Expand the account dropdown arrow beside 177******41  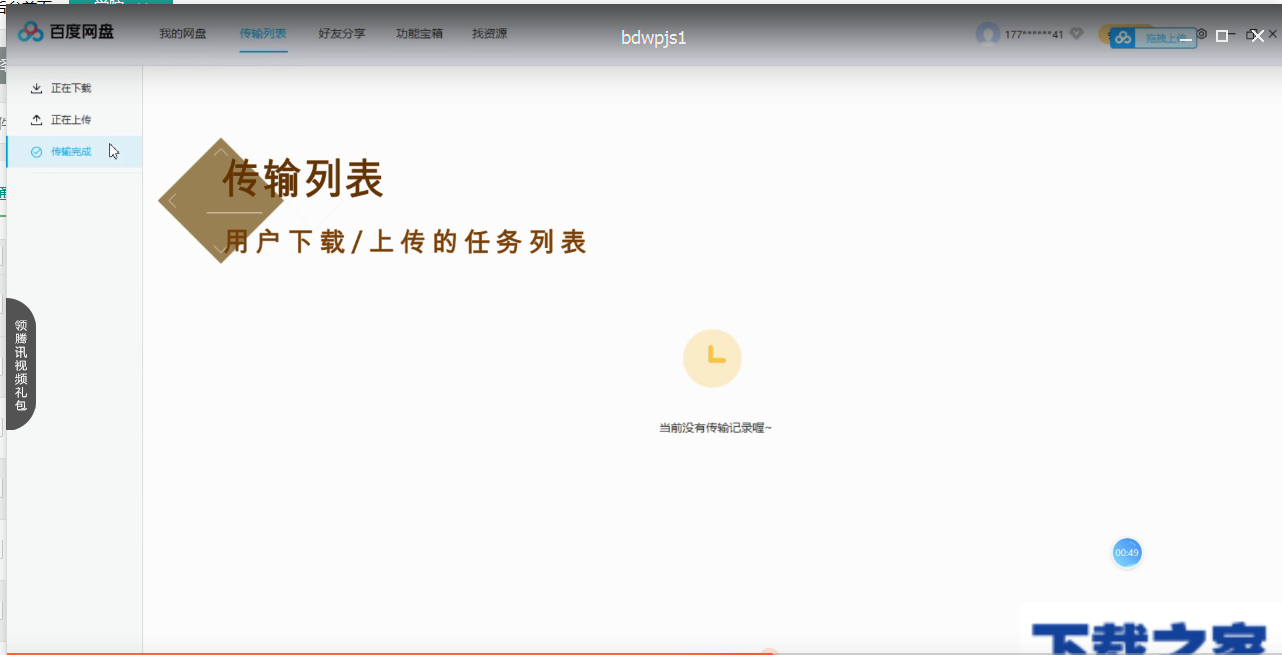click(x=1075, y=33)
